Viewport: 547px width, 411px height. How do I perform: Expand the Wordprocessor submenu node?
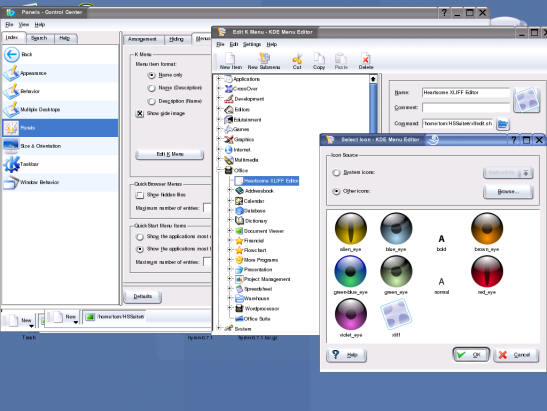pyautogui.click(x=230, y=308)
